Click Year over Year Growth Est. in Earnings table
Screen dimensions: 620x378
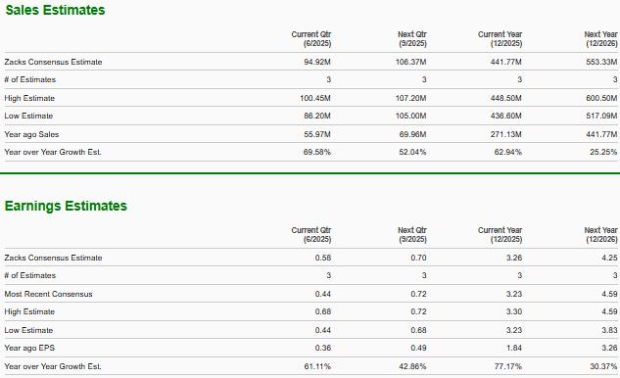pyautogui.click(x=53, y=367)
